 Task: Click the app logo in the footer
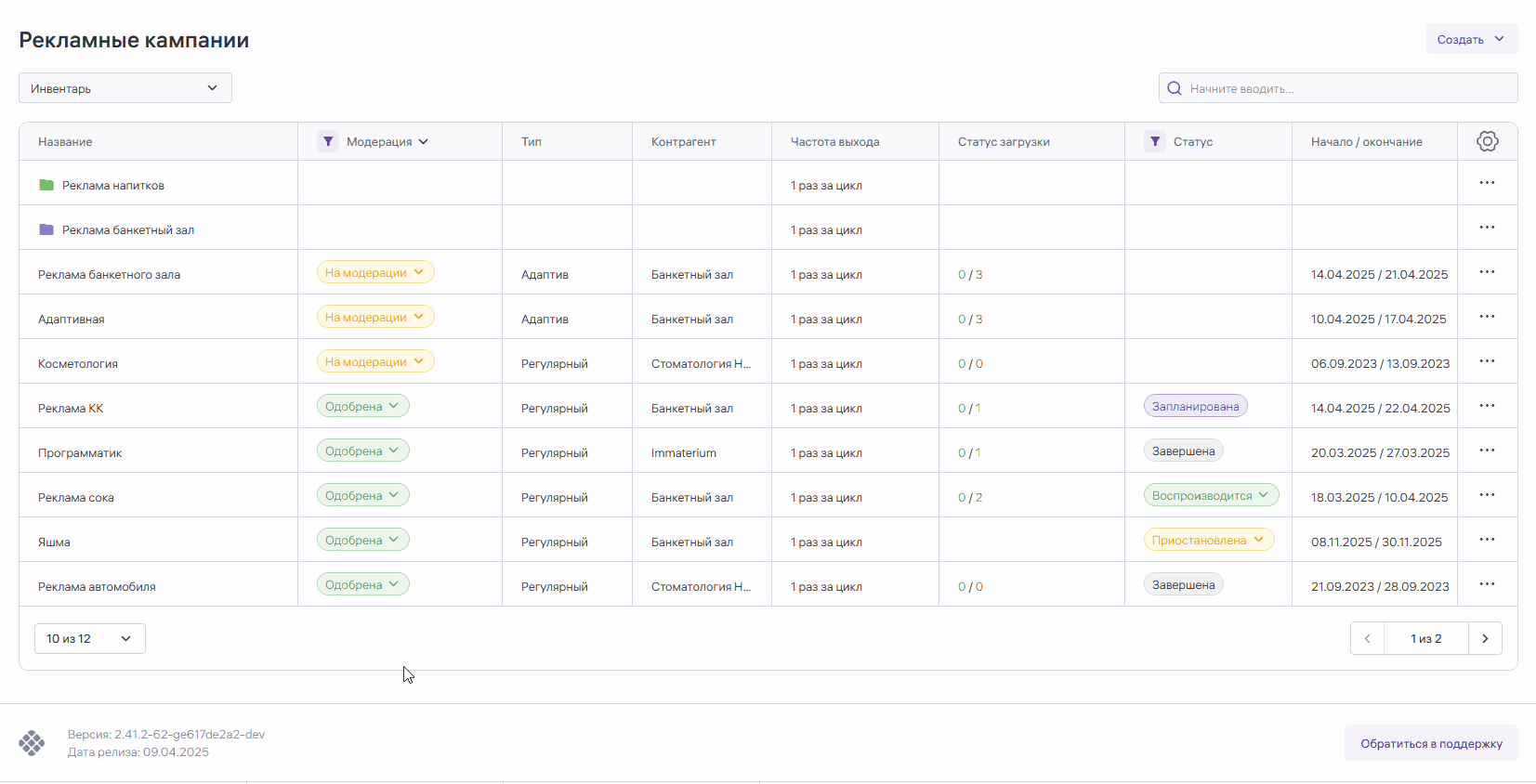point(32,743)
